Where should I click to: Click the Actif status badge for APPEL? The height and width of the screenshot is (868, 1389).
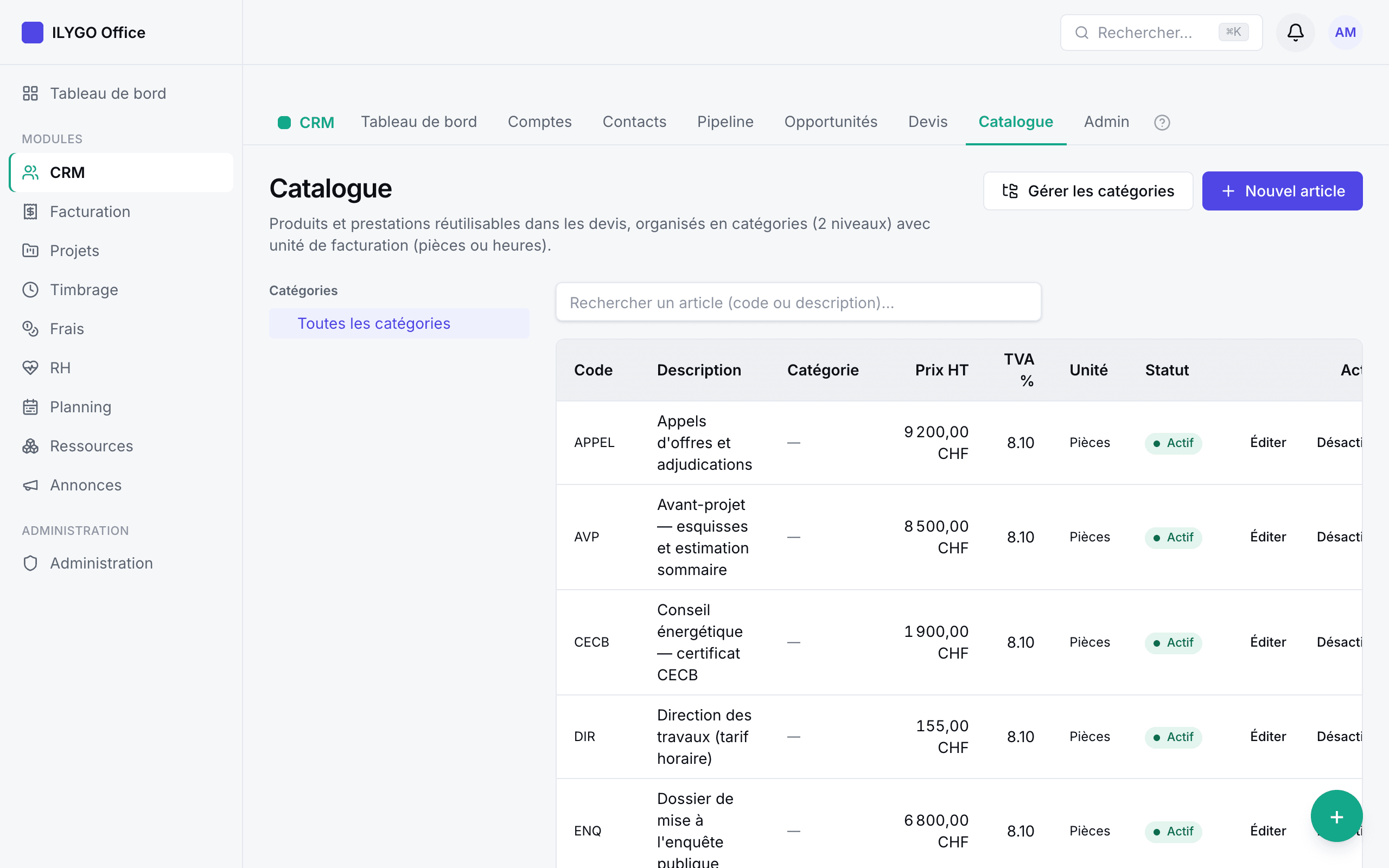[x=1173, y=443]
